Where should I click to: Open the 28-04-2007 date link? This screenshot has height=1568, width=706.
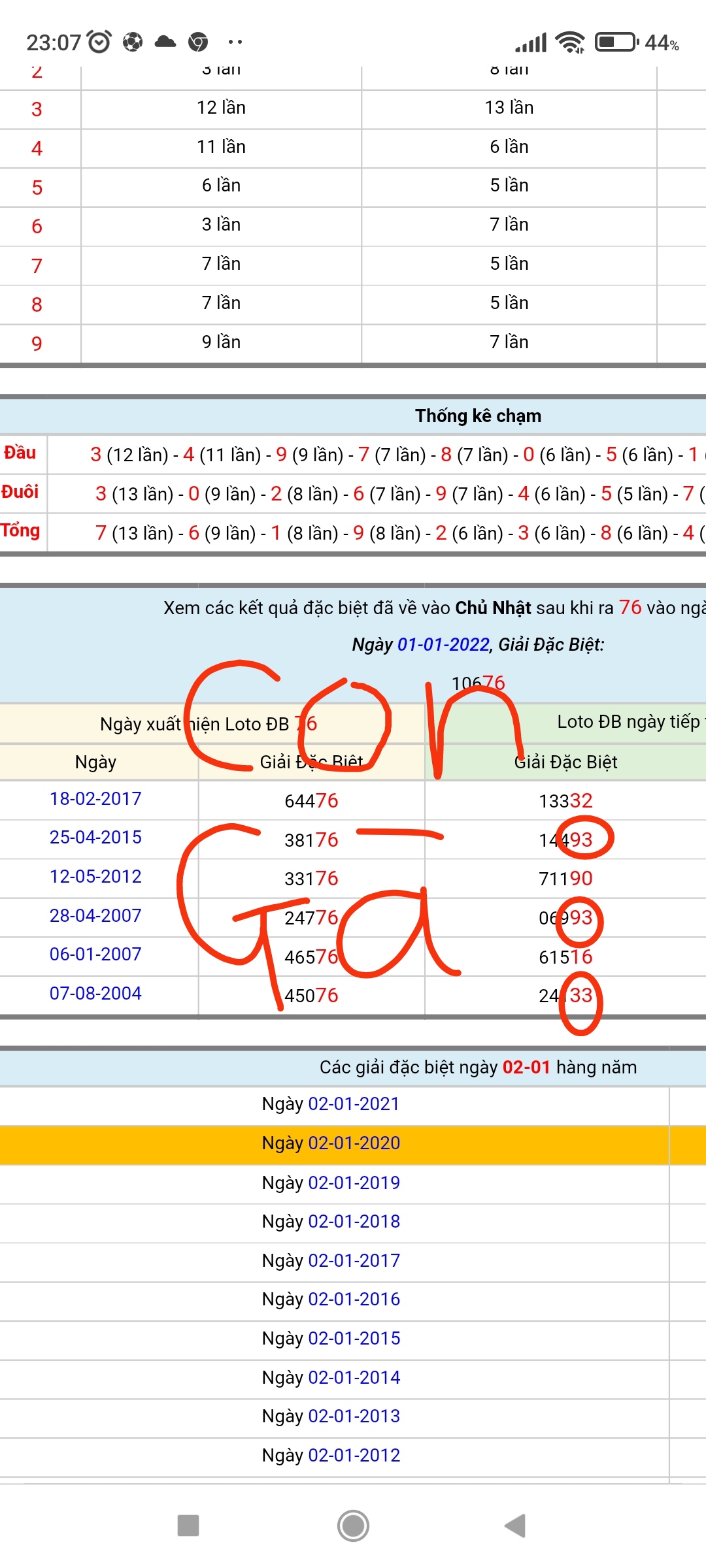click(95, 916)
